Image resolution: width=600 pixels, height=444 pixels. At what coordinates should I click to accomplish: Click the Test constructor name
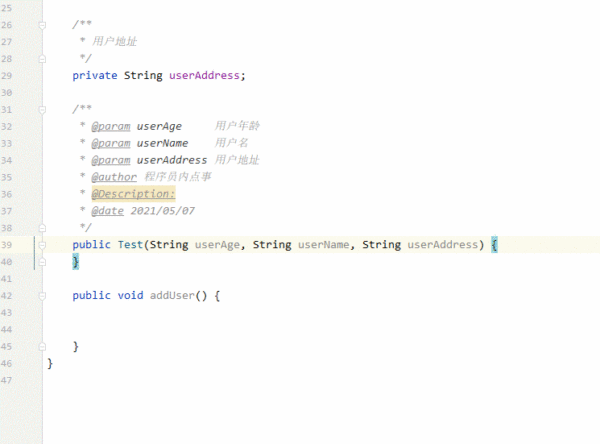[130, 245]
